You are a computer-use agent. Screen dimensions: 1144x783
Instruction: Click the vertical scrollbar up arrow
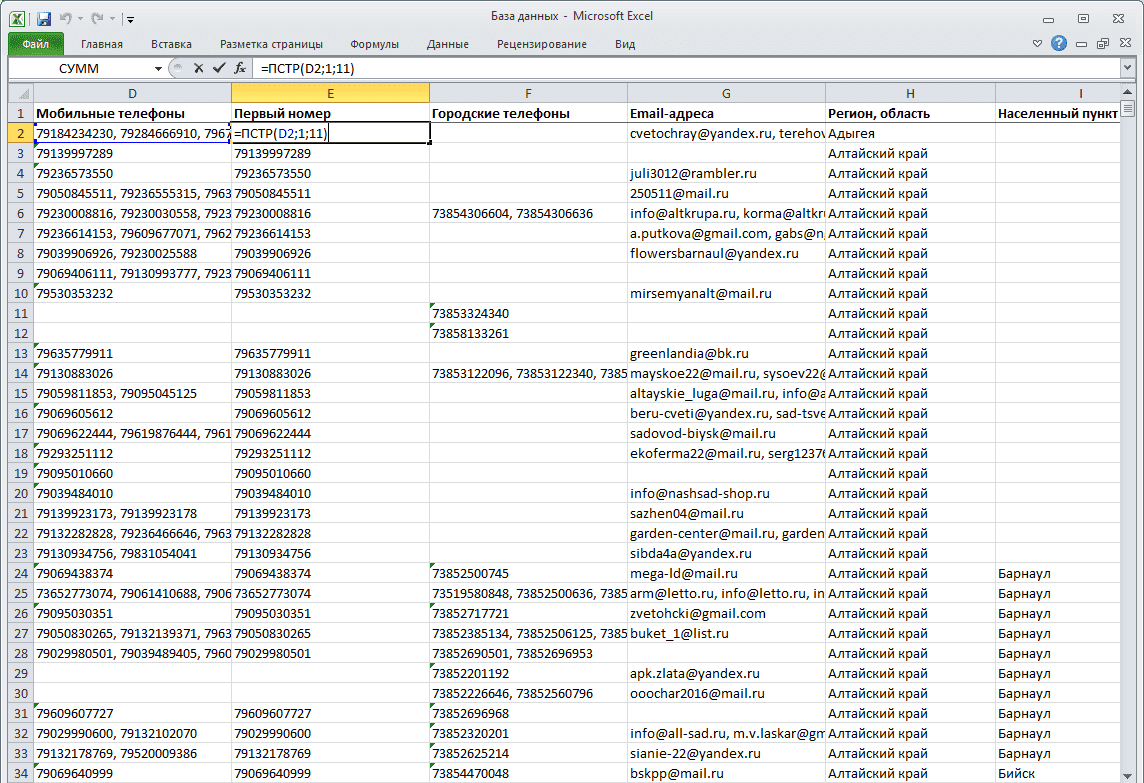coord(1128,93)
